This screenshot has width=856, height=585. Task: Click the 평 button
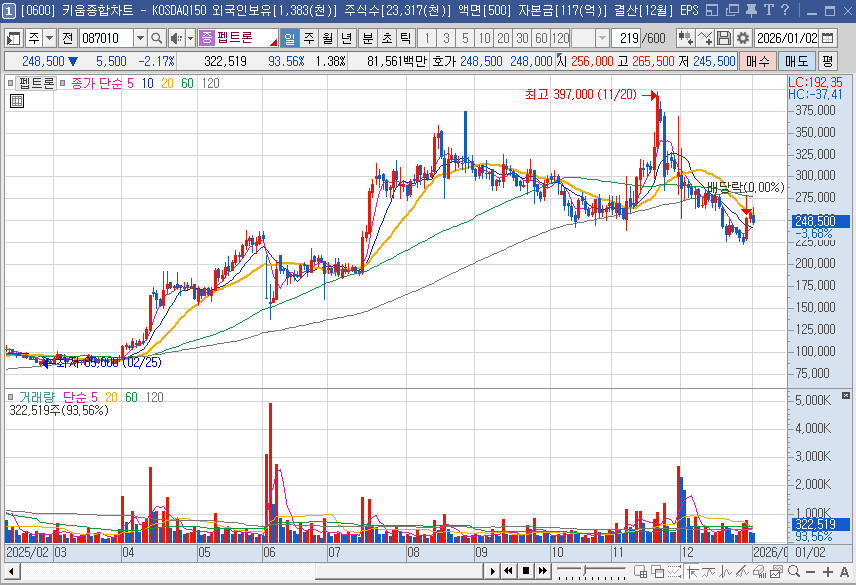[x=828, y=61]
